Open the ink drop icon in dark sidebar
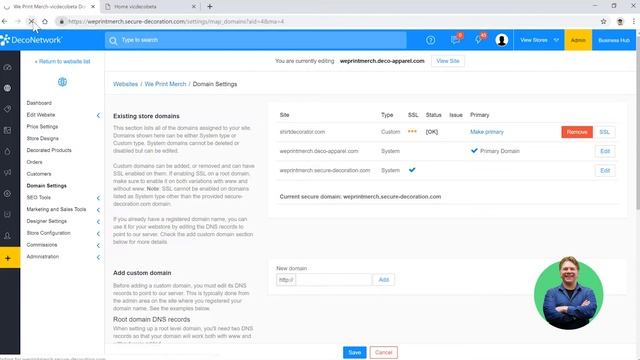Viewport: 640px width, 360px height. click(7, 151)
